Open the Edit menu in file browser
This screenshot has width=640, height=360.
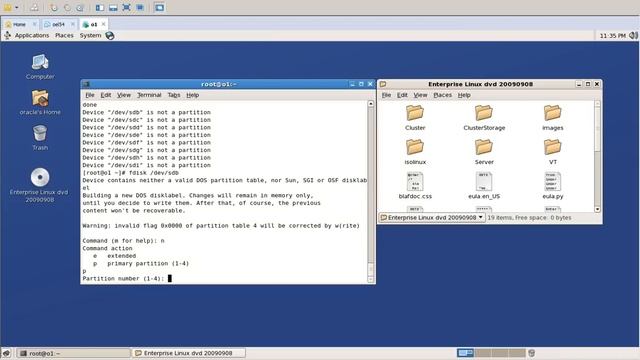tap(402, 95)
